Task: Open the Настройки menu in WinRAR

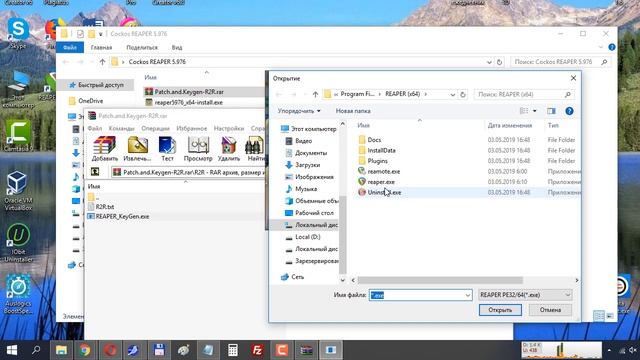Action: 229,128
